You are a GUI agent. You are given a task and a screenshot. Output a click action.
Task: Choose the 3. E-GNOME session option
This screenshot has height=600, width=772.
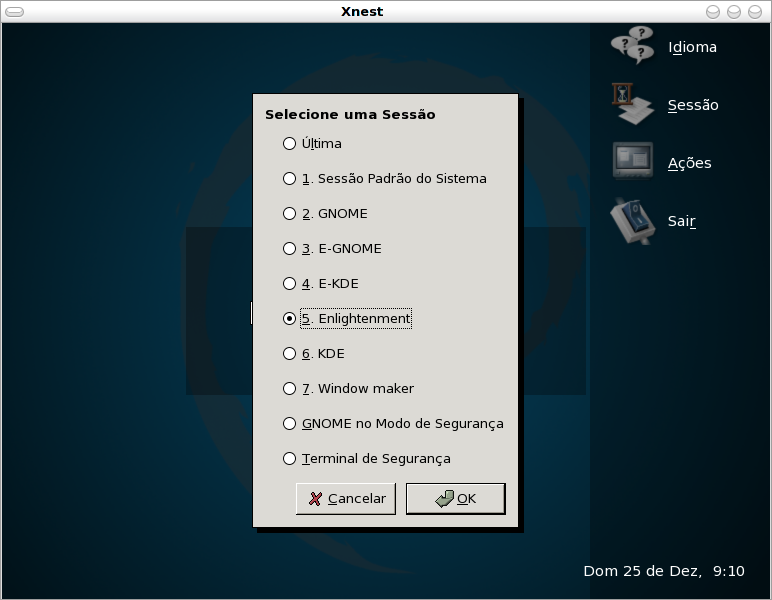click(x=332, y=248)
